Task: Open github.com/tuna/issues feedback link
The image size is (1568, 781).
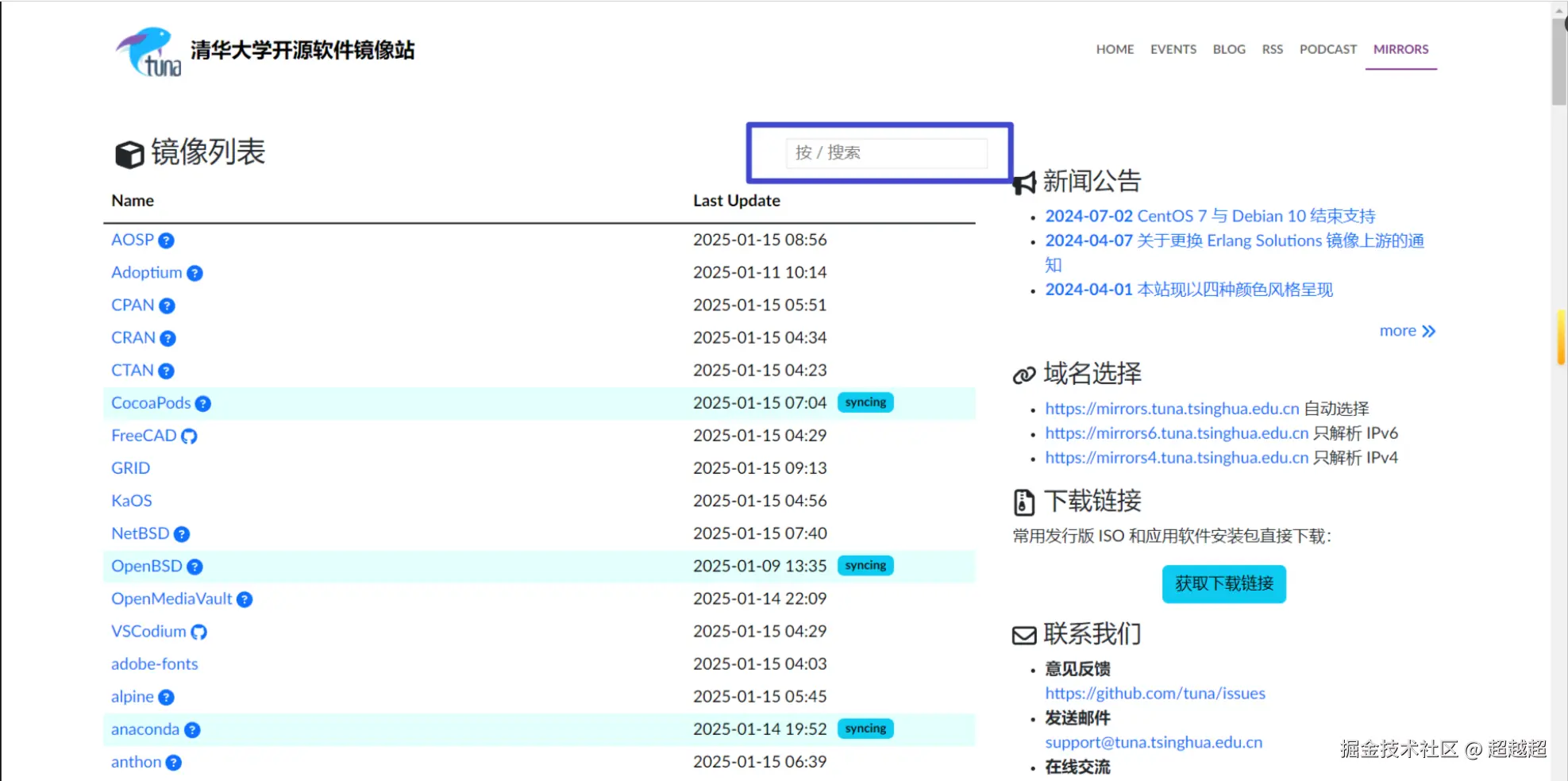Action: pyautogui.click(x=1155, y=694)
